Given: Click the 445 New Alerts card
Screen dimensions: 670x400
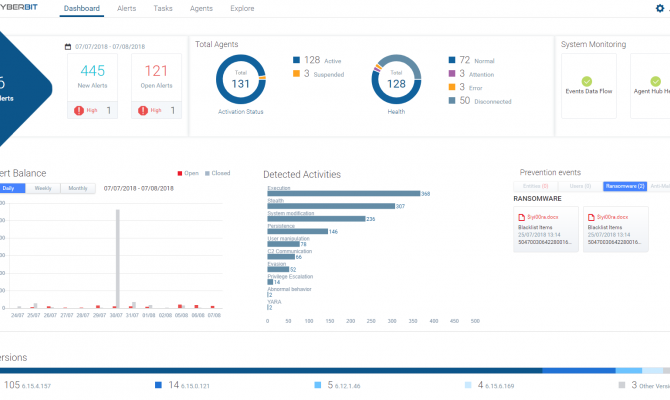Looking at the screenshot, I should [x=92, y=86].
